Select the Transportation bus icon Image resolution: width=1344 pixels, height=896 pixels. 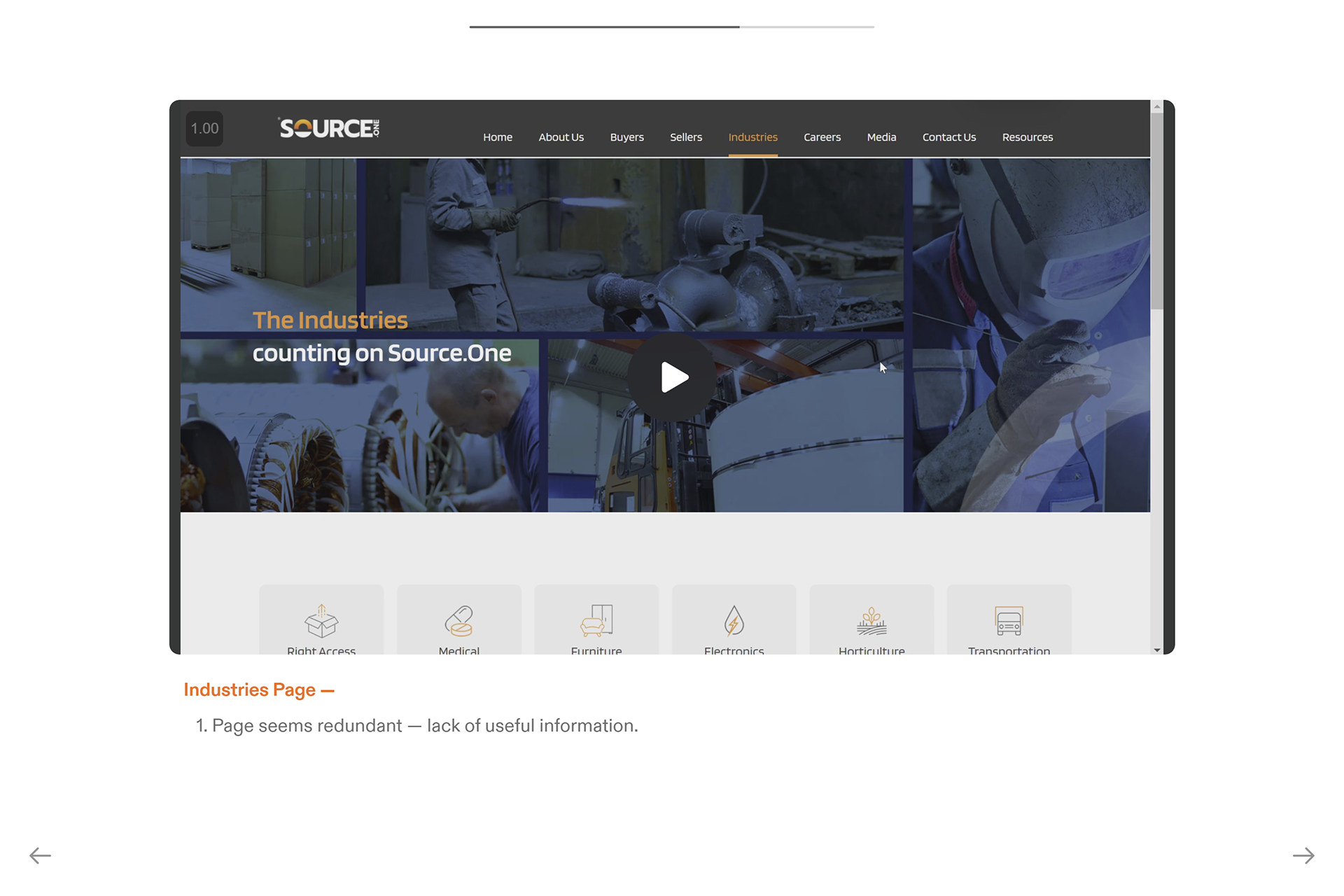point(1009,621)
